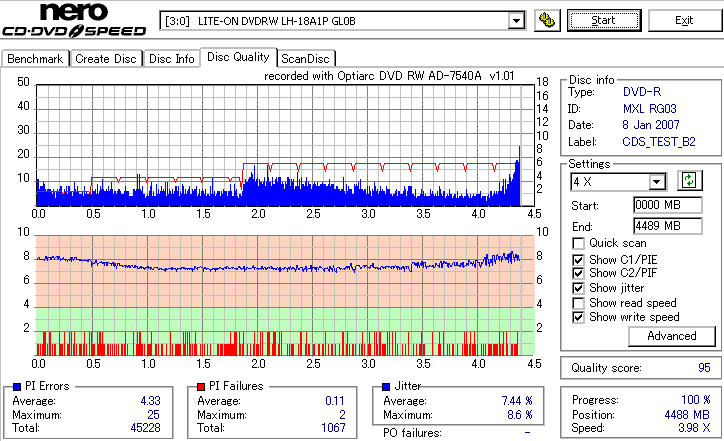Click the disc type DVD-R
Viewport: 724px width, 441px height.
click(x=642, y=92)
